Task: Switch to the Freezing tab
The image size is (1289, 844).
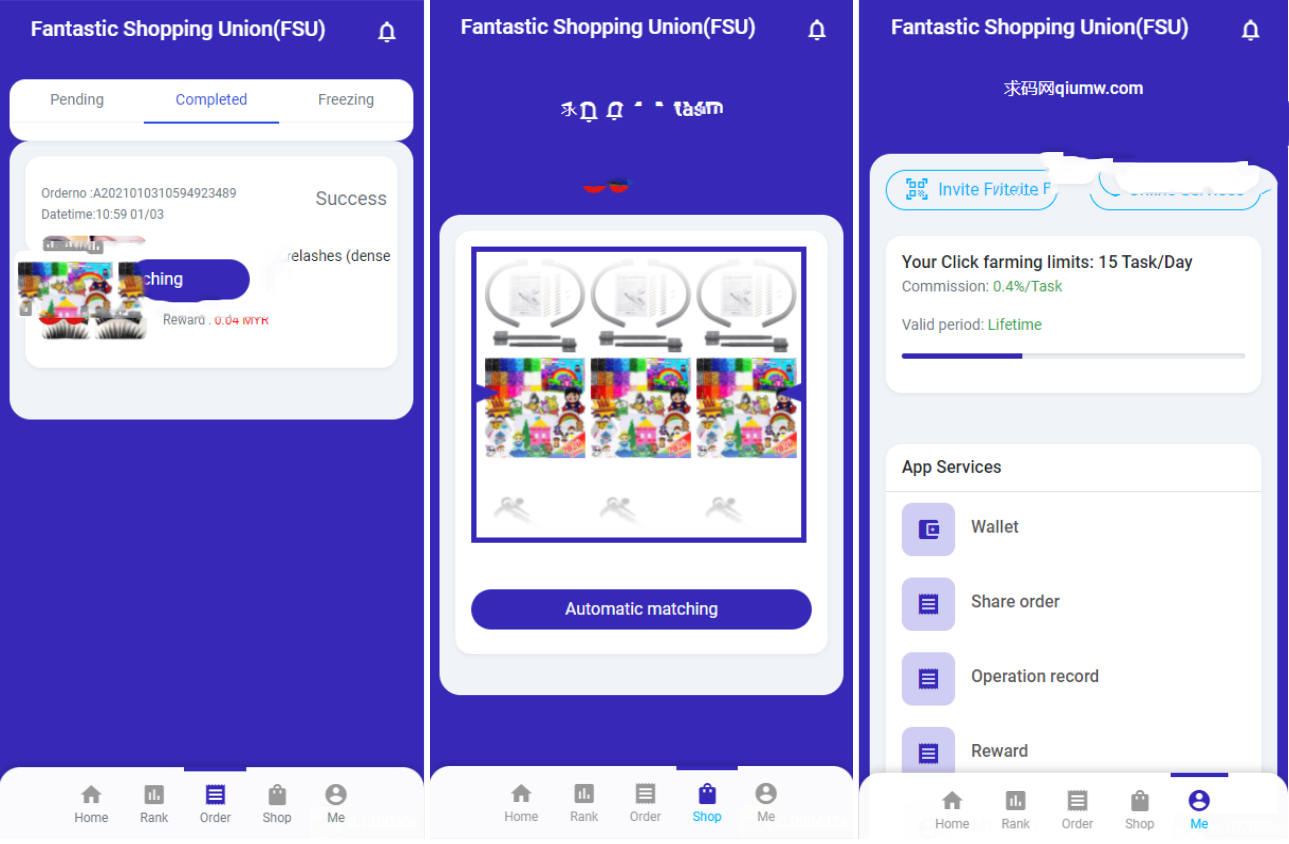Action: (x=346, y=100)
